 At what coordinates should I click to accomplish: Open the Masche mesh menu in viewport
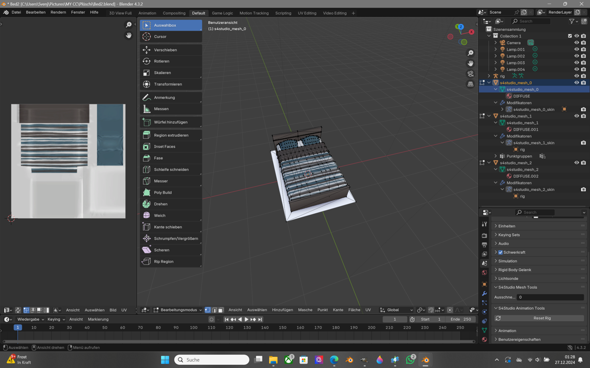(305, 310)
